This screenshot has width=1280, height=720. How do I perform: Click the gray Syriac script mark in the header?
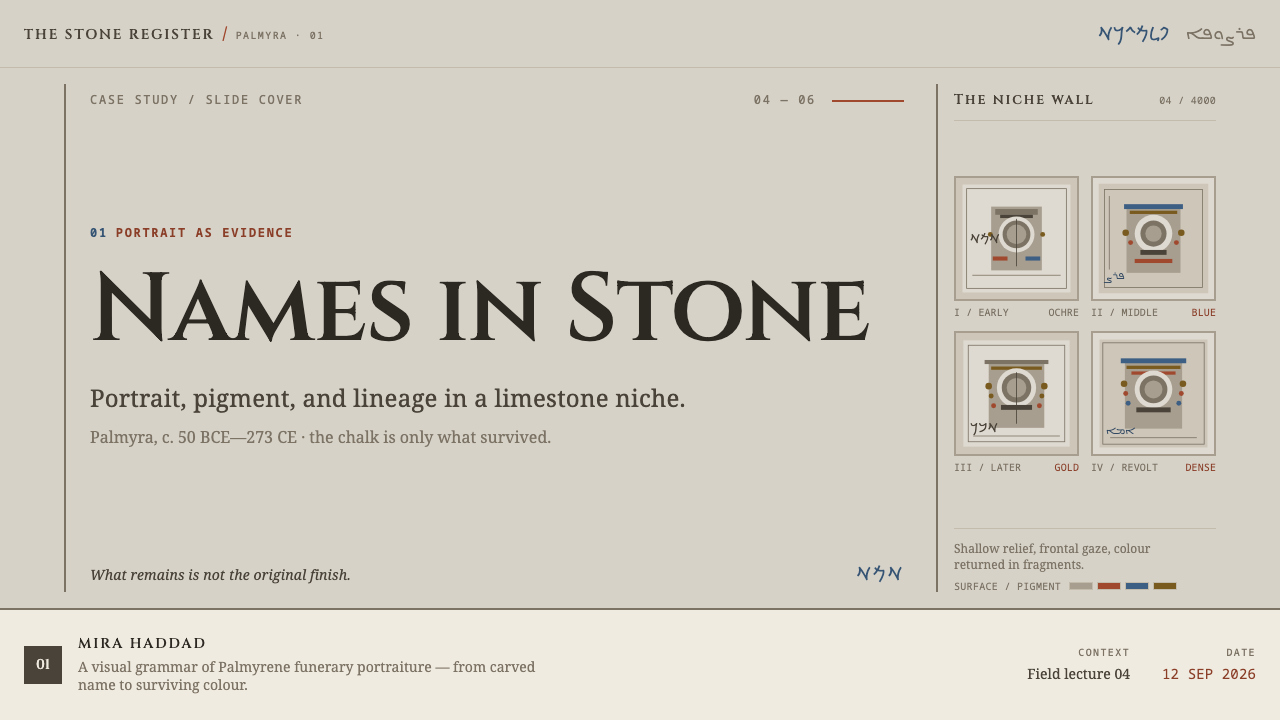tap(1221, 34)
